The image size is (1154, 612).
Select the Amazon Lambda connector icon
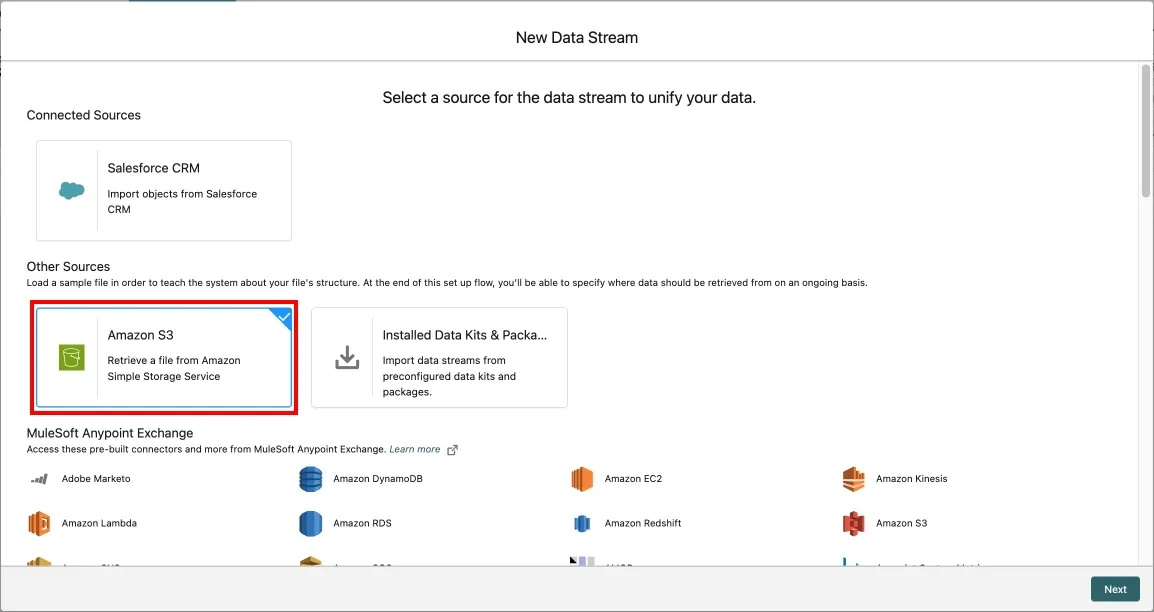39,523
